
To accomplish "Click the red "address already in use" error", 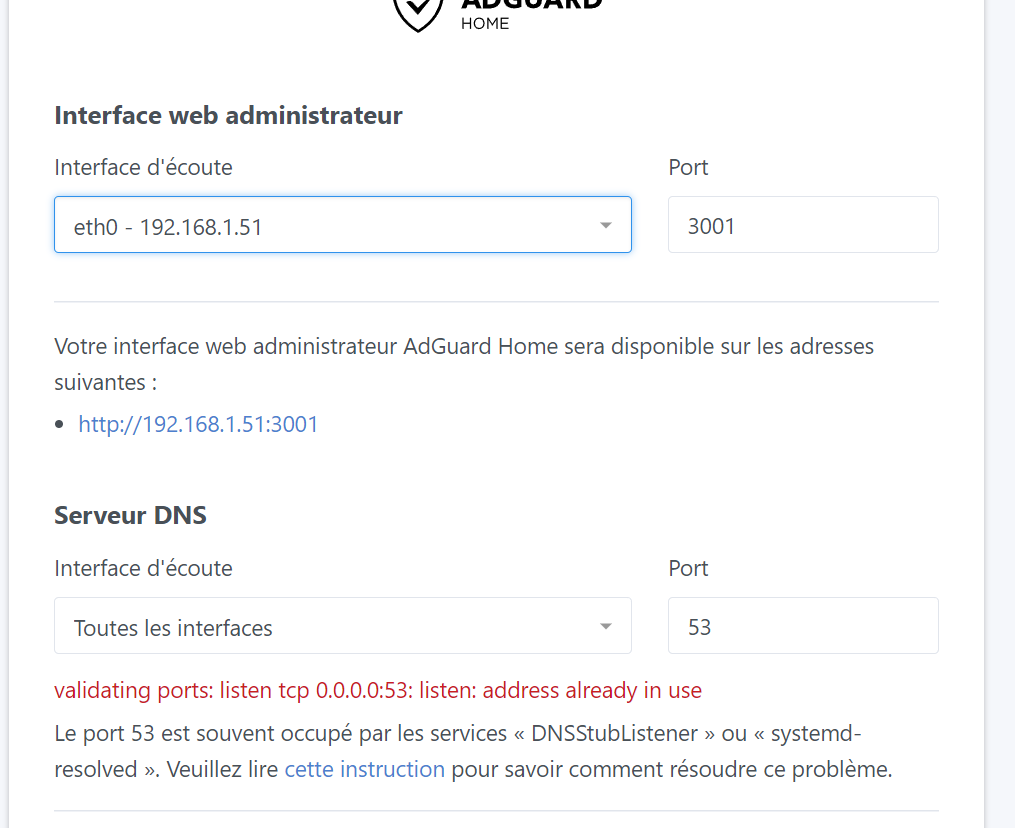I will 378,690.
